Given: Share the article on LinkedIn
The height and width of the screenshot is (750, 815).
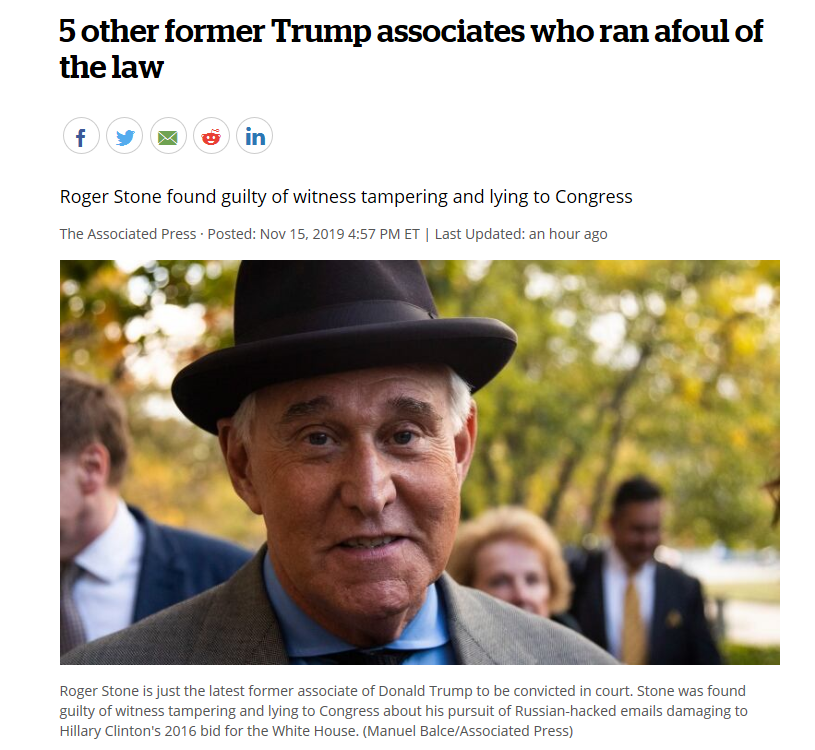Looking at the screenshot, I should 255,136.
